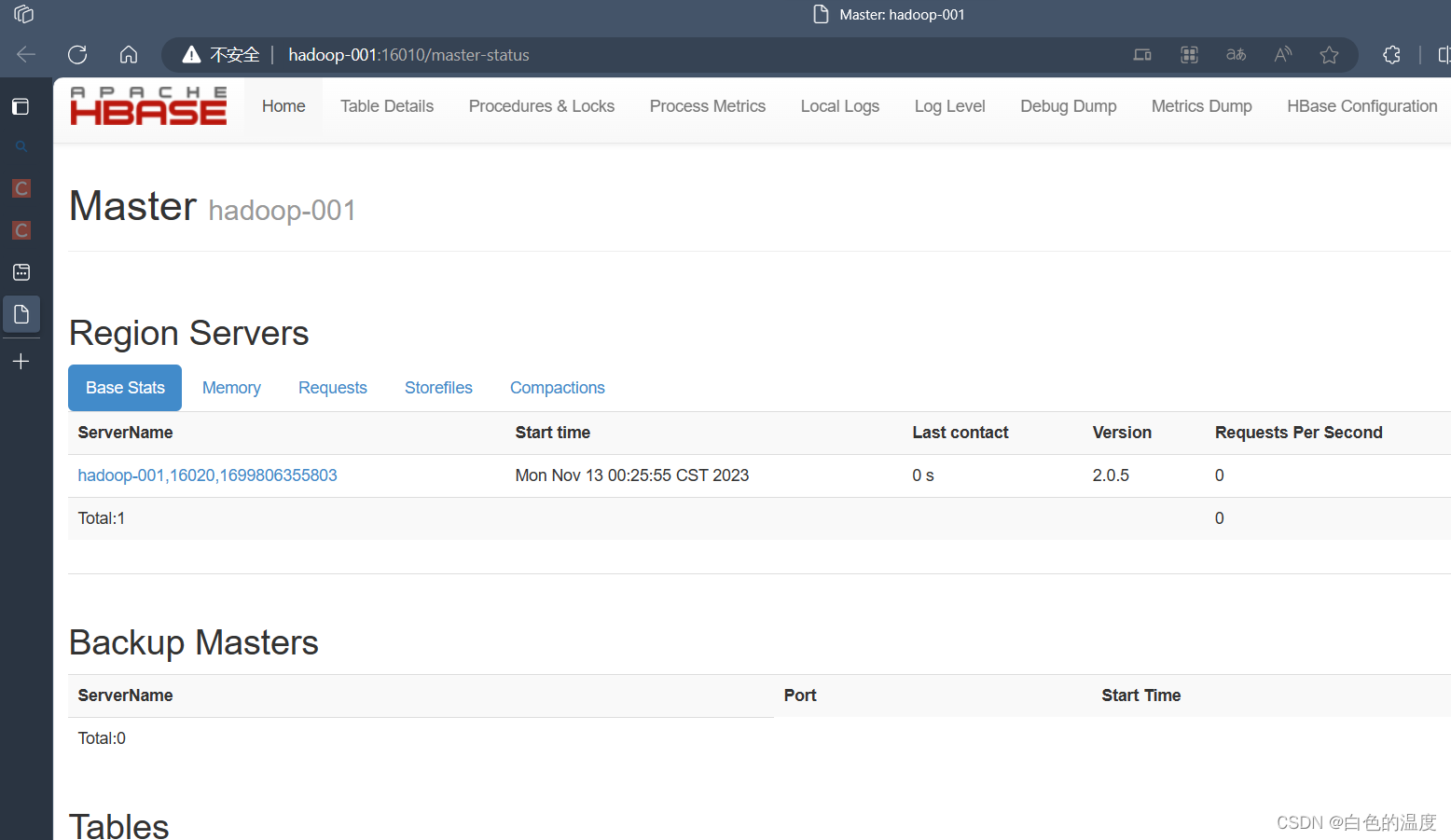Select the CSDN icon in the sidebar

click(x=21, y=187)
